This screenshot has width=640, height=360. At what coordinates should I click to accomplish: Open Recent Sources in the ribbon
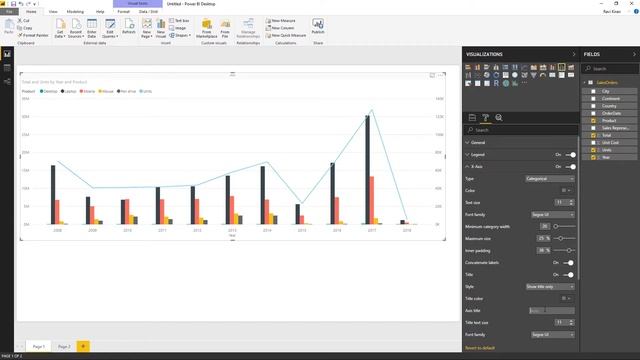pyautogui.click(x=76, y=28)
